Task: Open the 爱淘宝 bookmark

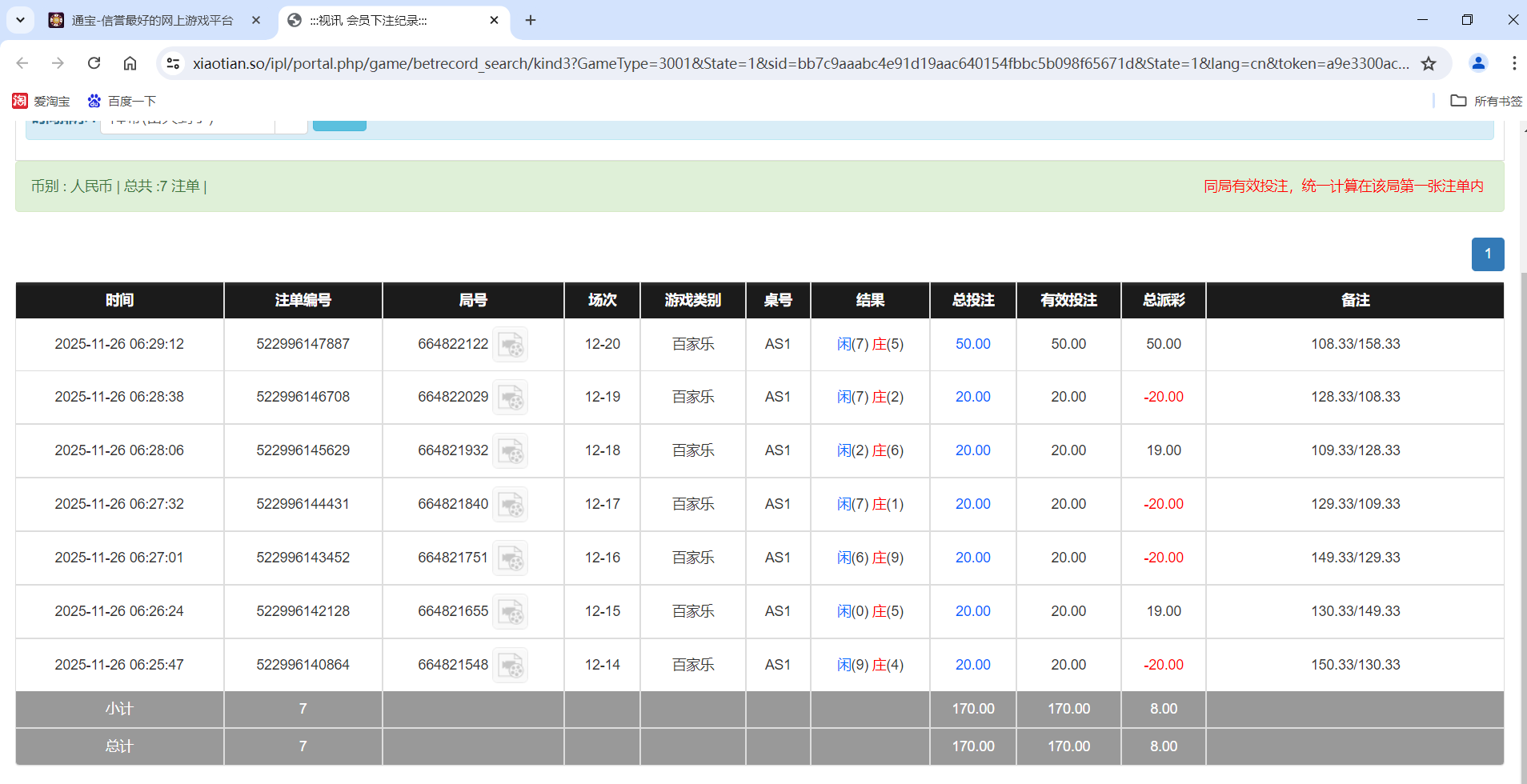Action: coord(42,101)
